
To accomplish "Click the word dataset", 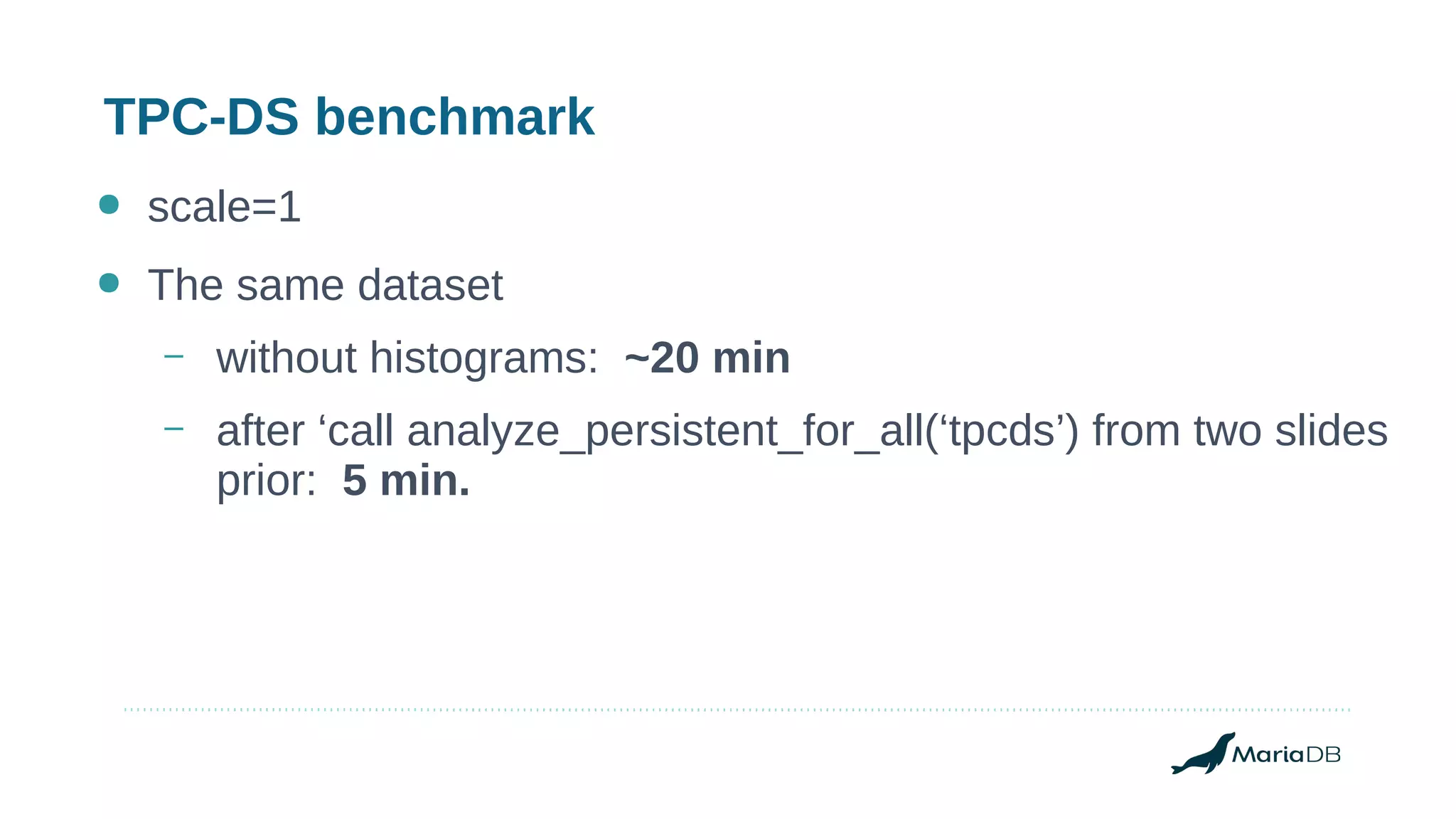I will coord(430,285).
